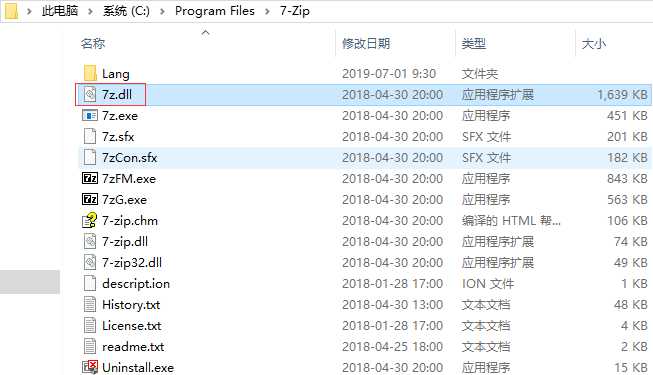
Task: Click the 2019-07-01 9:30 date cell
Action: pyautogui.click(x=389, y=74)
